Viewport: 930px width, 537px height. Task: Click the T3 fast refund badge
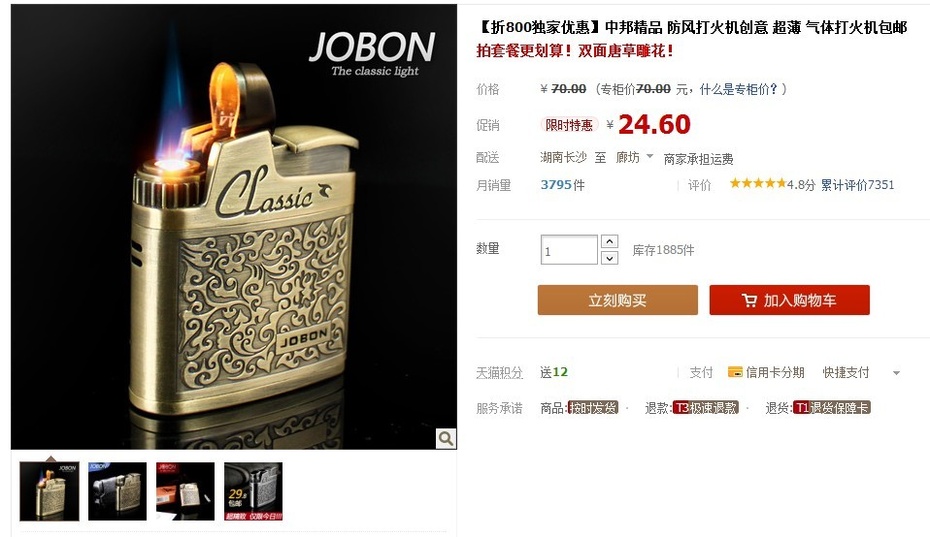point(706,408)
